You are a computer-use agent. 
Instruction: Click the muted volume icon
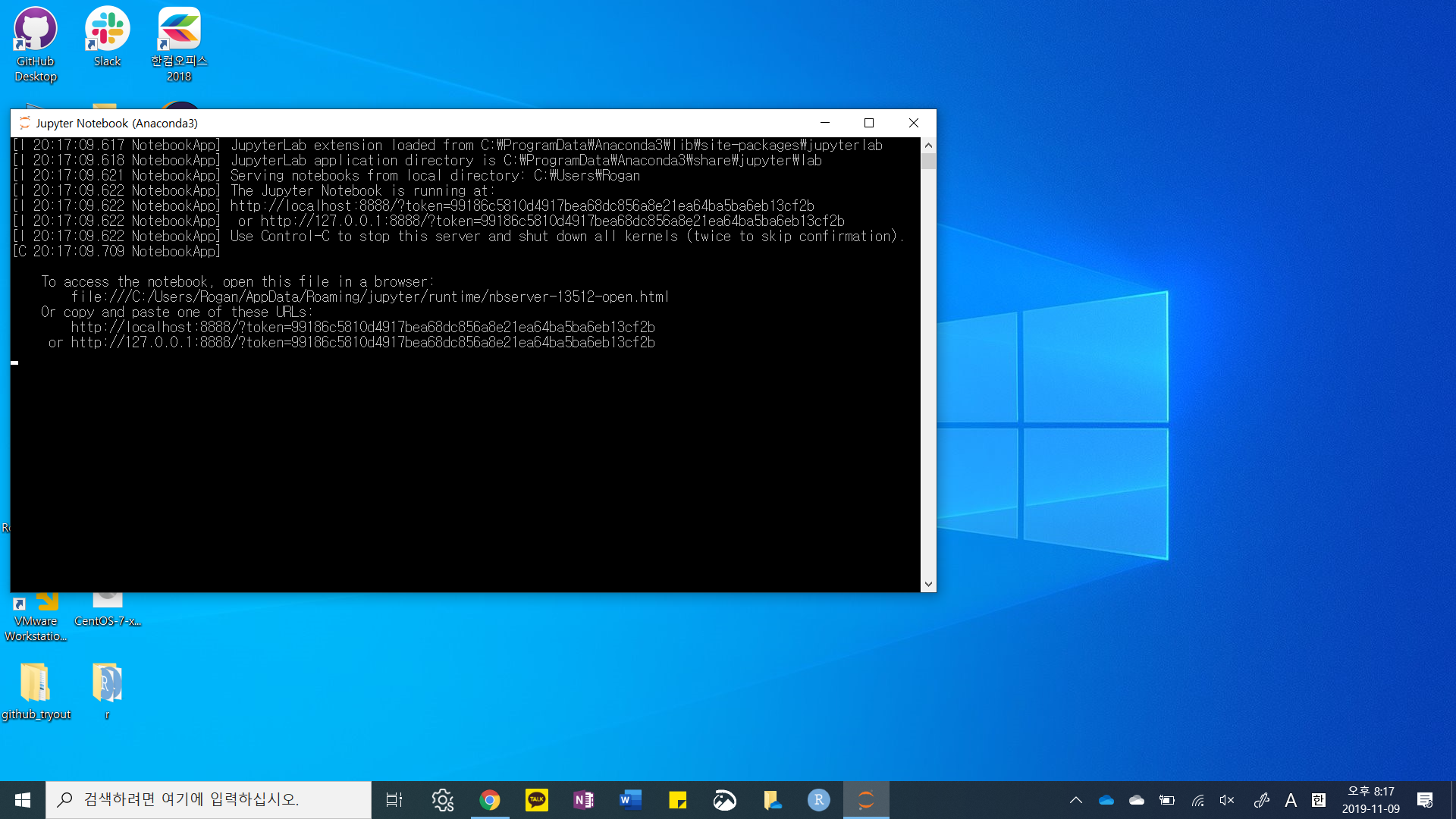(1227, 800)
